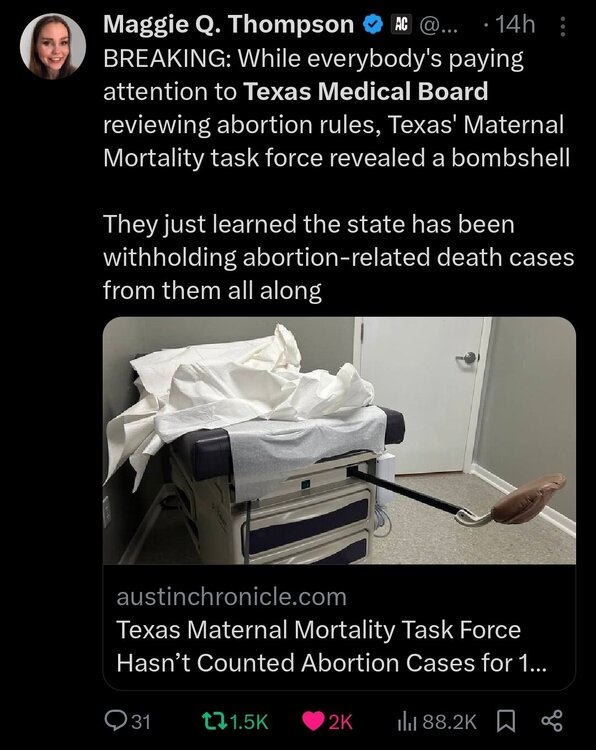Open the Texas Medical Board bold link
This screenshot has height=750, width=596.
click(x=366, y=91)
